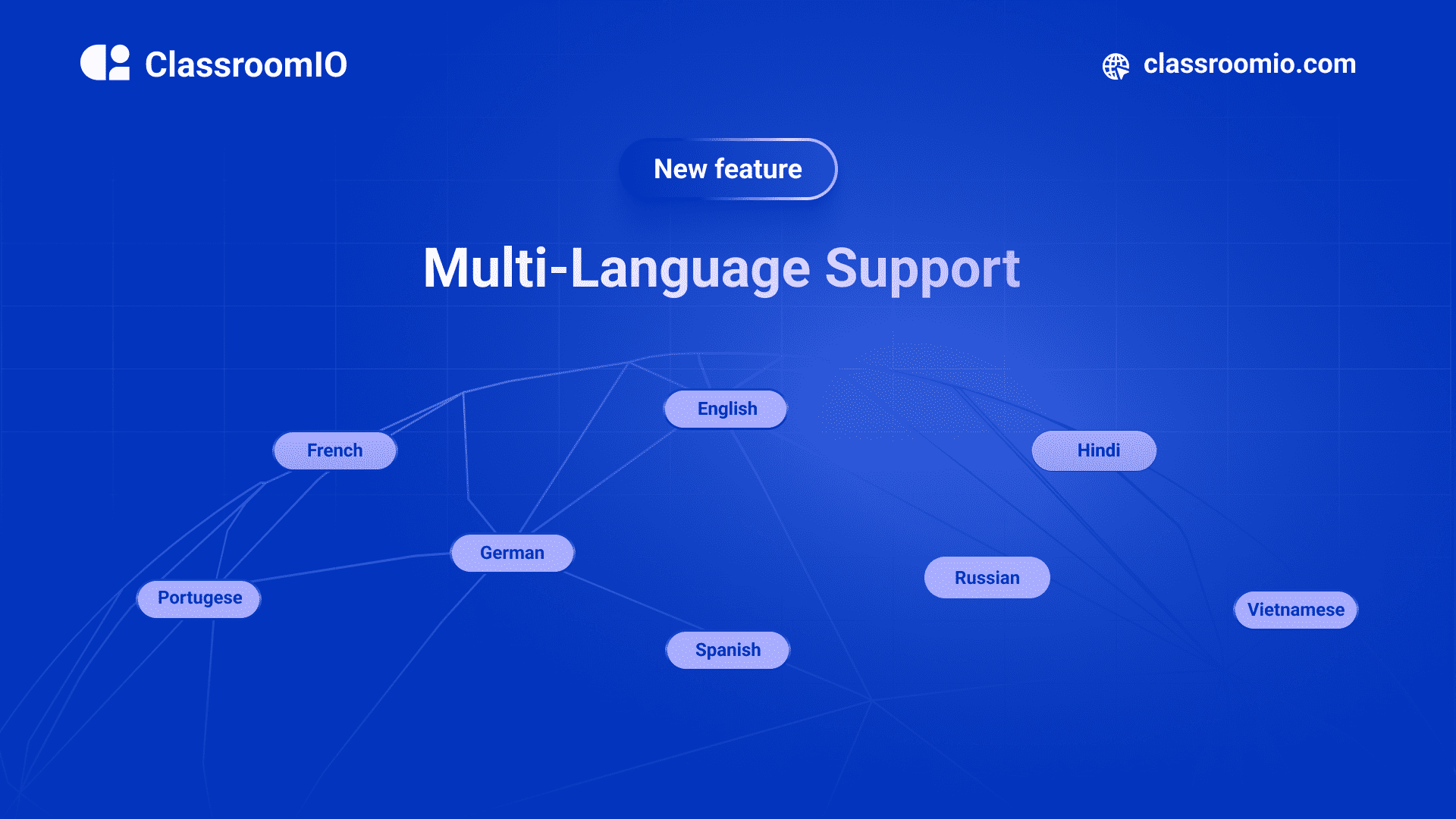Toggle the French language connection

point(335,449)
